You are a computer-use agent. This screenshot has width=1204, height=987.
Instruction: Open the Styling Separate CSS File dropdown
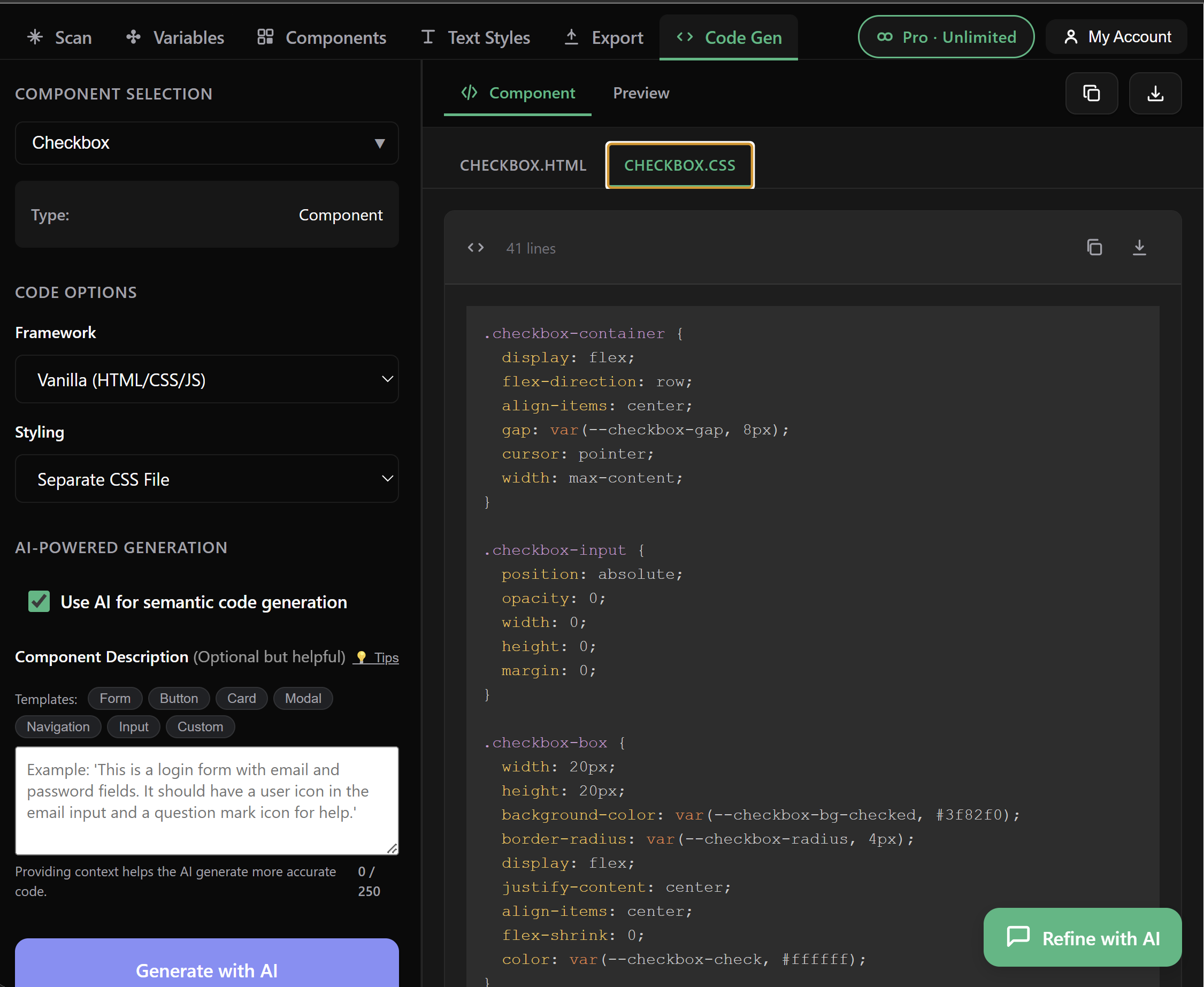click(x=207, y=479)
